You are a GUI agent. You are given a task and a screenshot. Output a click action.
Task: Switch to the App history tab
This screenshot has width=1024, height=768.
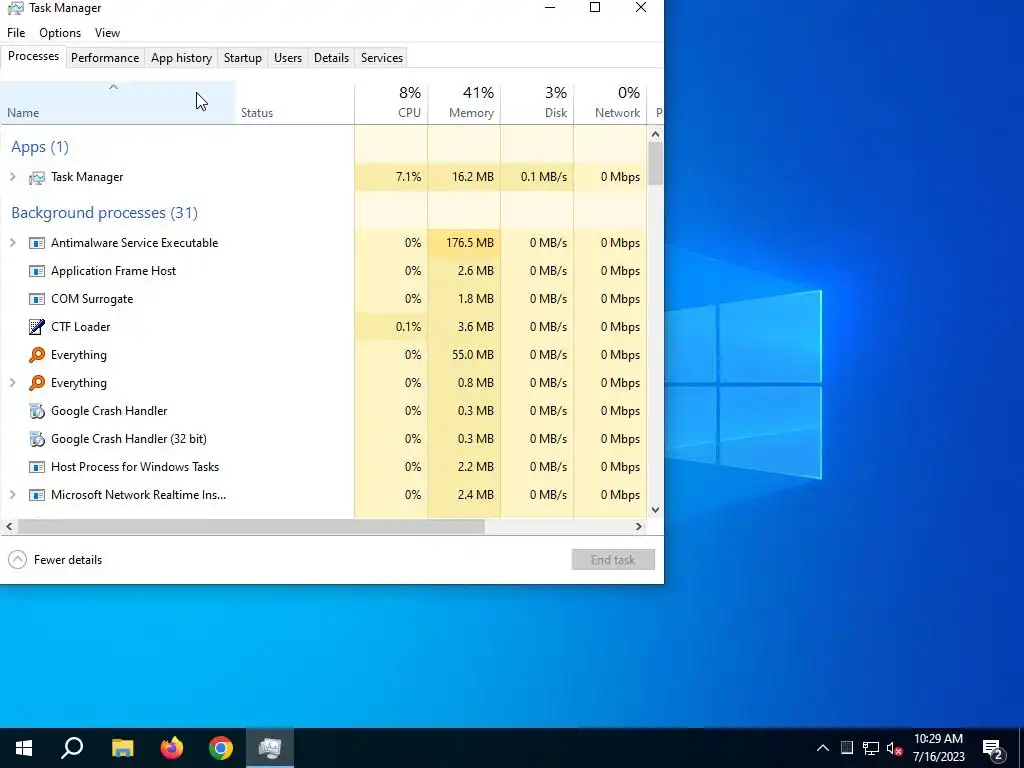click(182, 58)
